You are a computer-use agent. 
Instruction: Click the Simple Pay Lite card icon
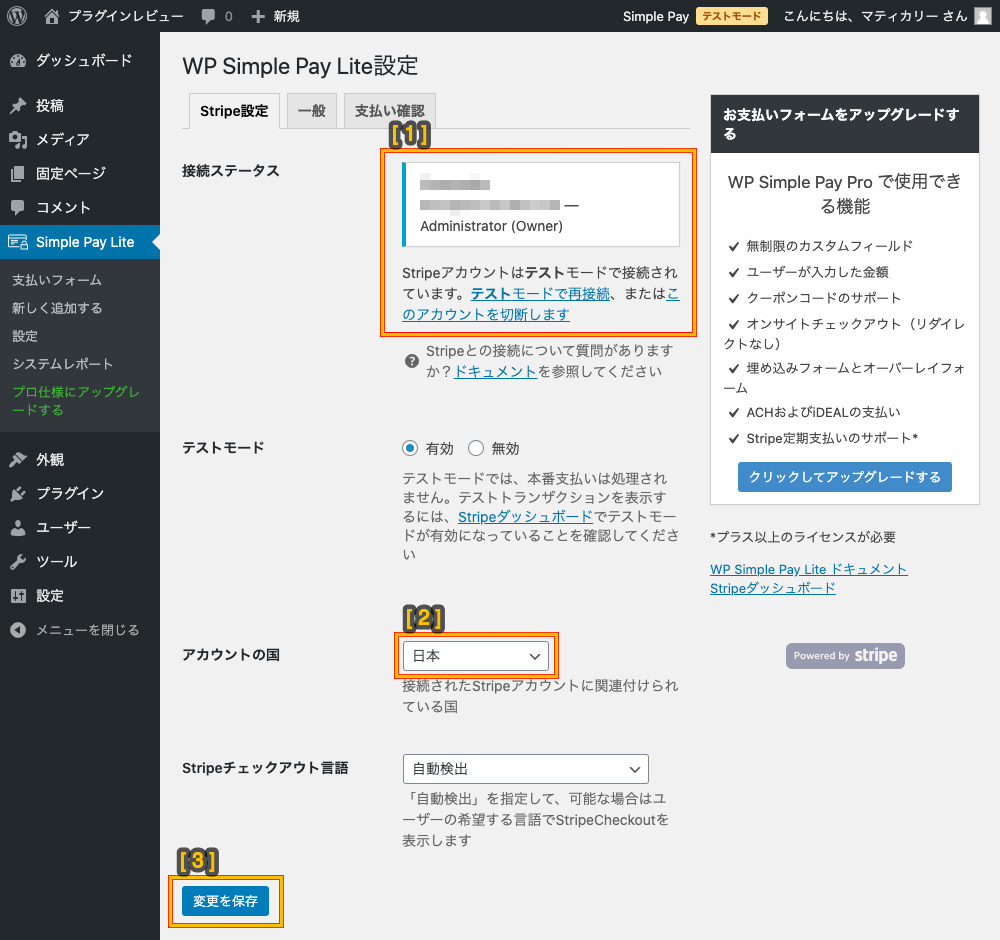tap(18, 242)
